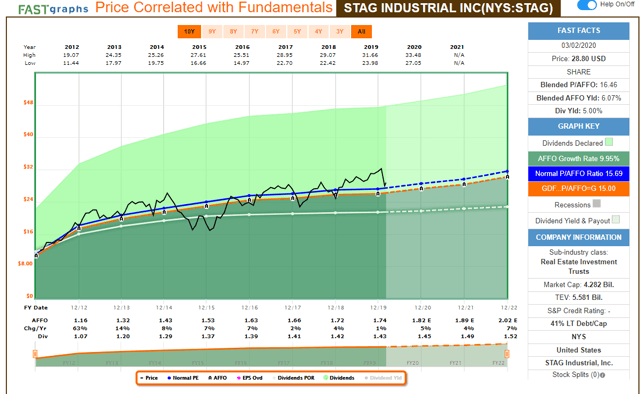Screen dimensions: 640x394
Task: Click the orange GDF P/AFFO=G 15.00 key
Action: [578, 189]
